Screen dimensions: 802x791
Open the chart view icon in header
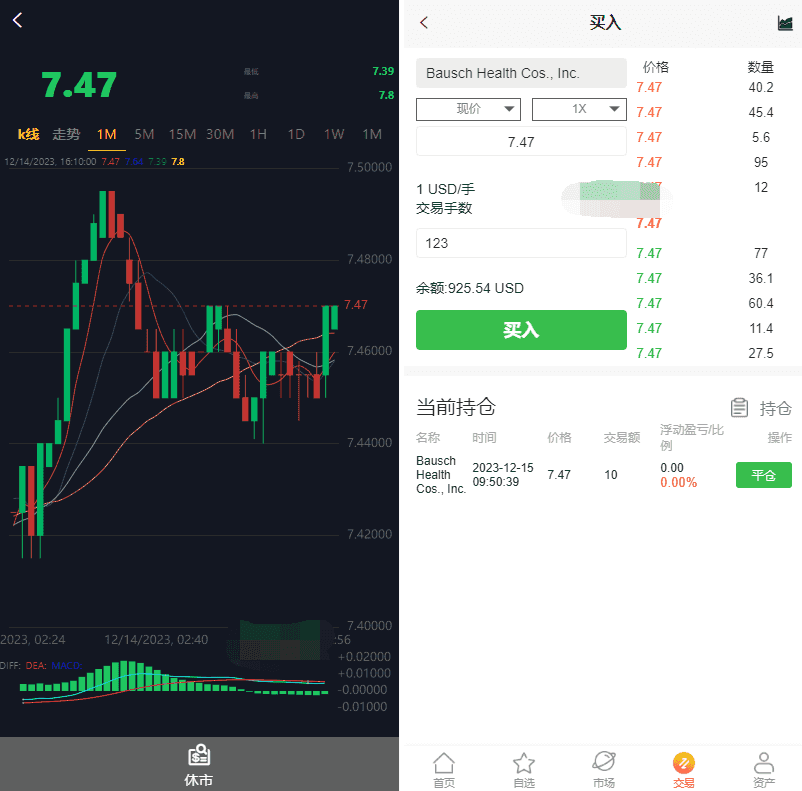(784, 23)
